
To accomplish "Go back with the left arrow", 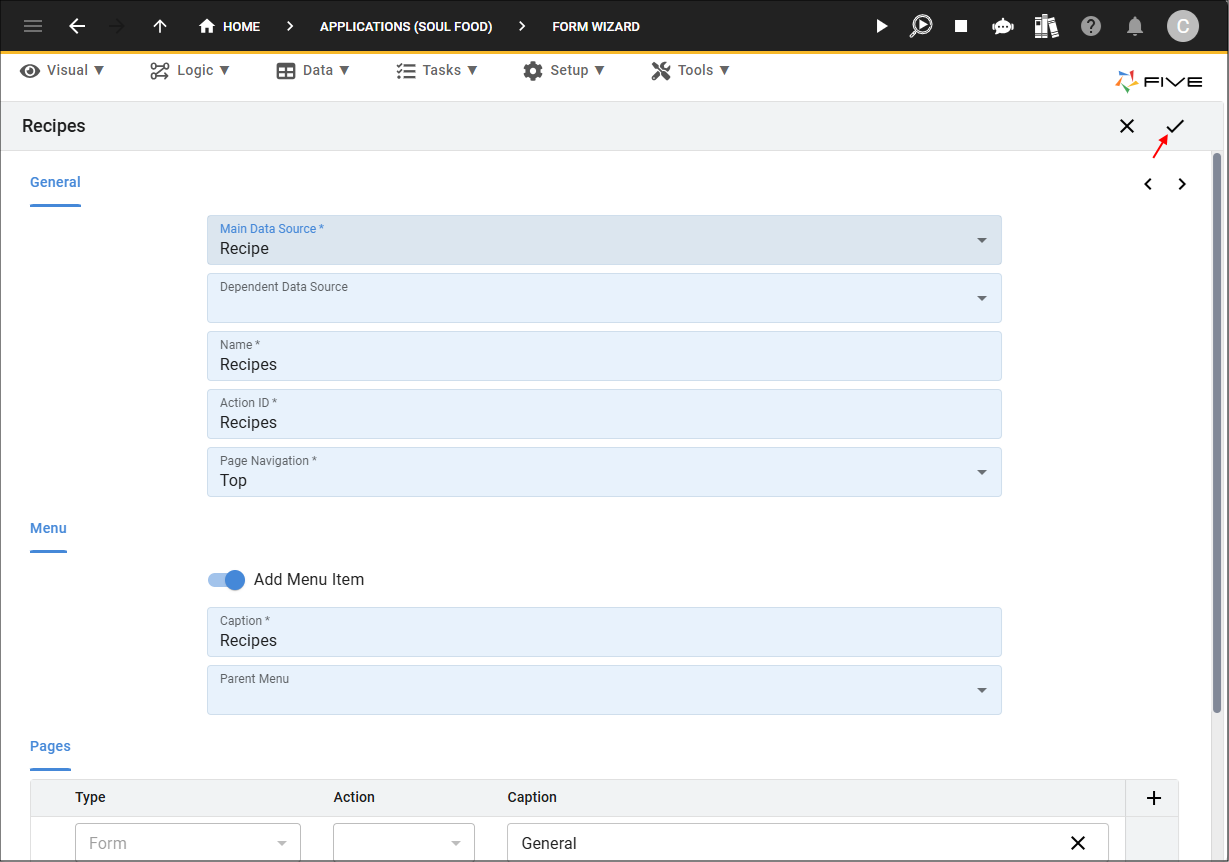I will (77, 26).
